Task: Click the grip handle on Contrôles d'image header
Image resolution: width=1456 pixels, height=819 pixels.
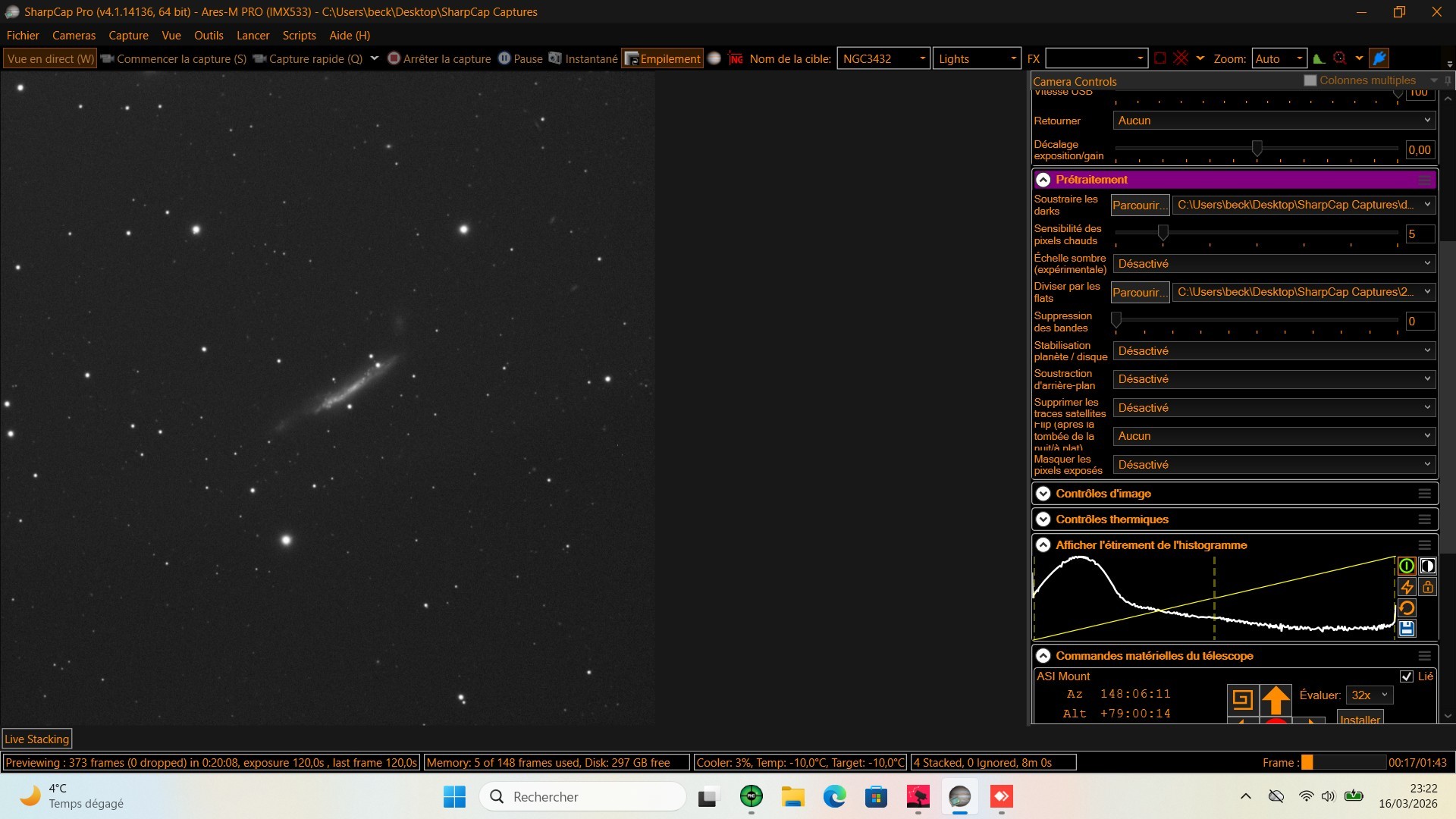Action: 1424,494
